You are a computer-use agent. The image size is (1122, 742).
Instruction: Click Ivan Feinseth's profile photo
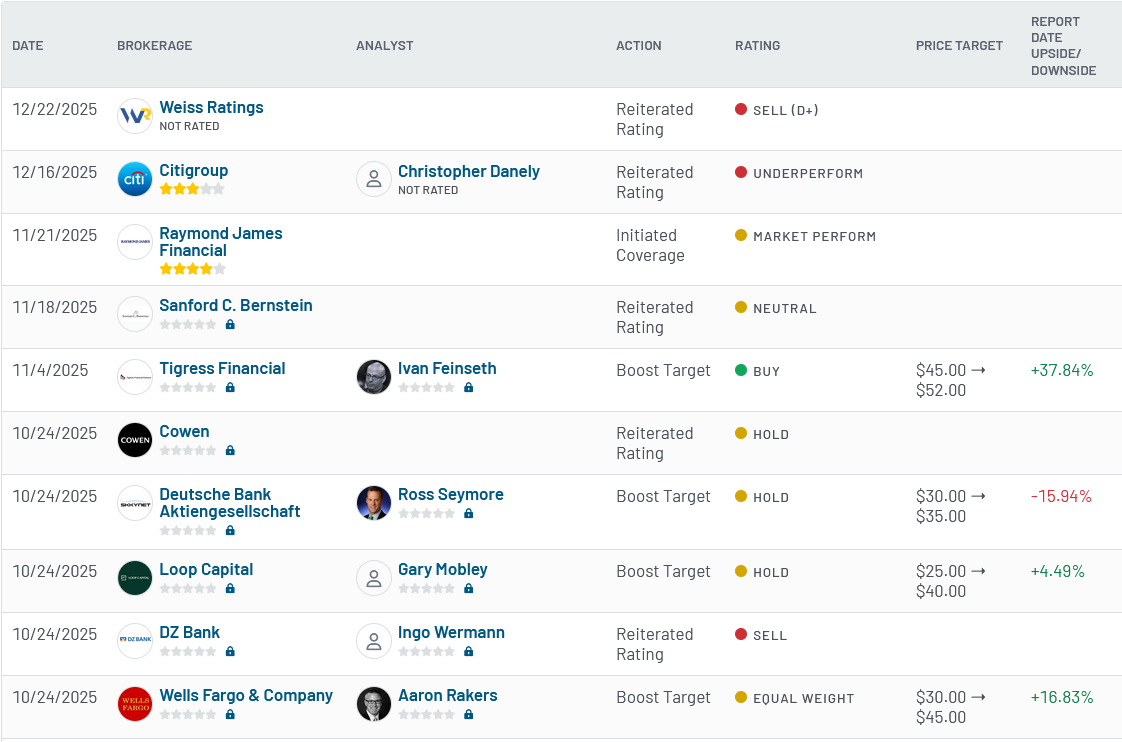(x=374, y=377)
